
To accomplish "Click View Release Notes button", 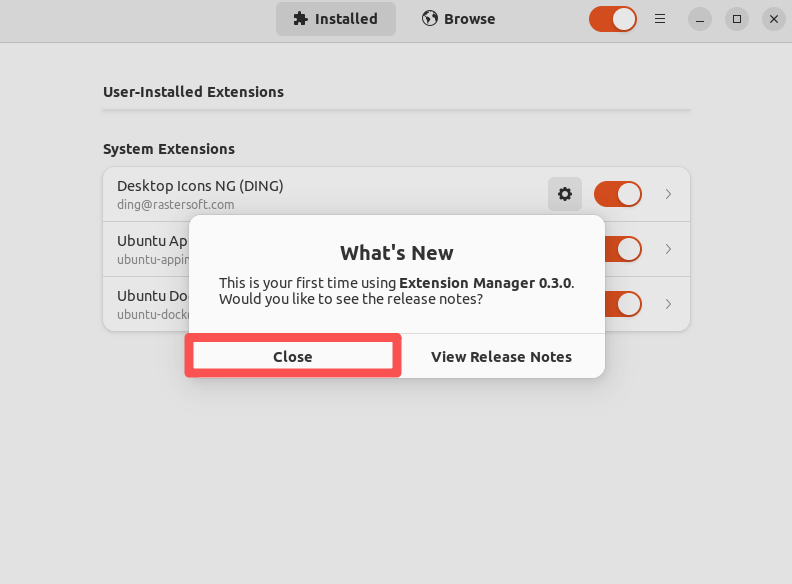I will 501,356.
